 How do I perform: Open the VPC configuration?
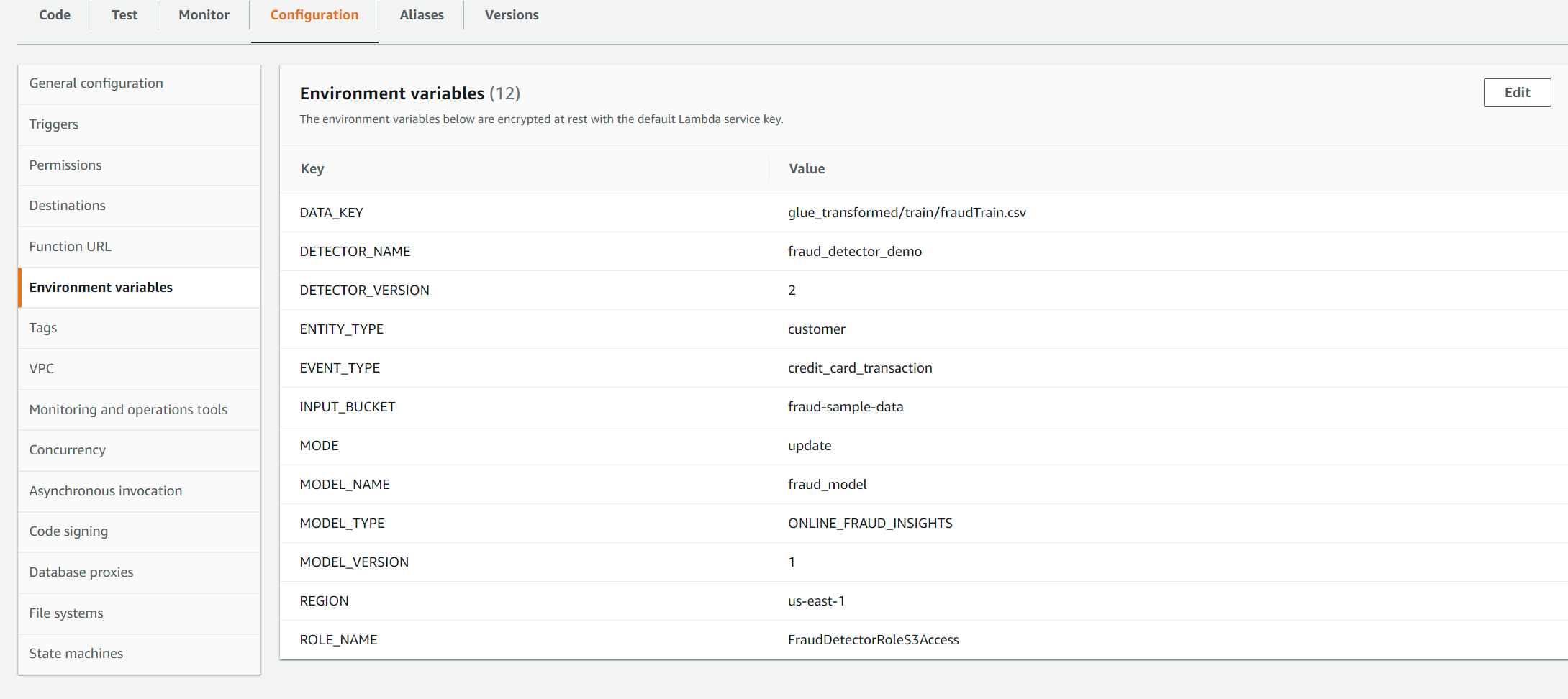click(42, 369)
